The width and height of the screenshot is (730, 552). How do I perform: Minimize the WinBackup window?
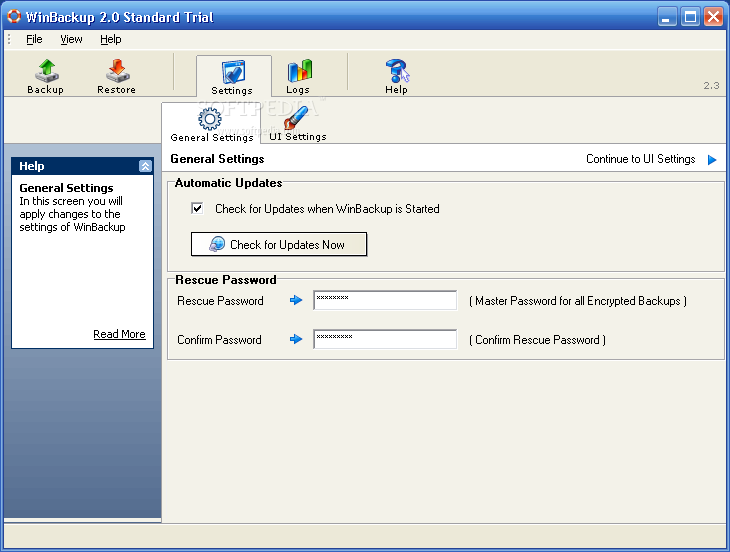pos(667,17)
